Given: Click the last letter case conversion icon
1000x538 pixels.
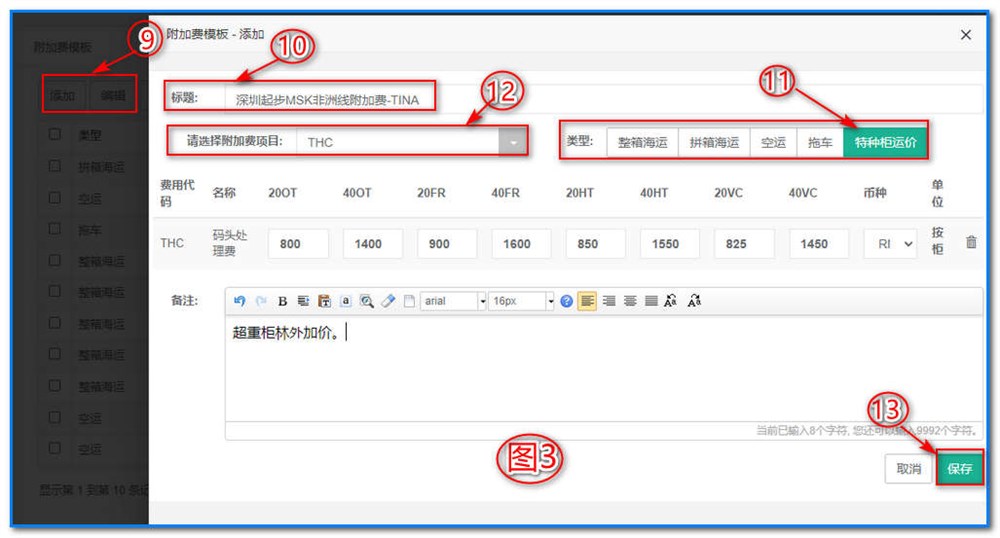Looking at the screenshot, I should (695, 301).
